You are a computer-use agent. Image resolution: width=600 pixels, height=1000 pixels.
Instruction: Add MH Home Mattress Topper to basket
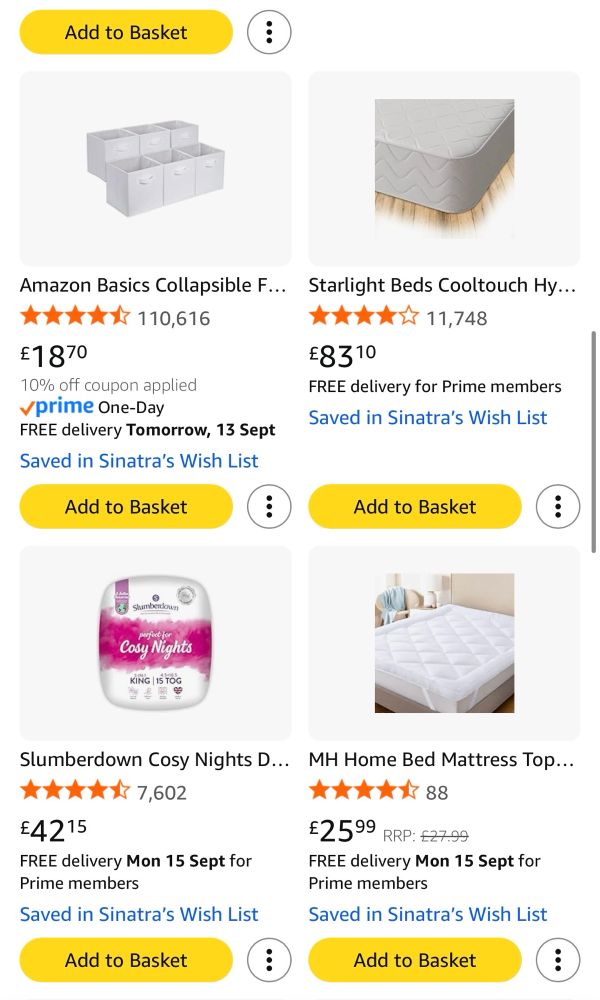click(415, 960)
